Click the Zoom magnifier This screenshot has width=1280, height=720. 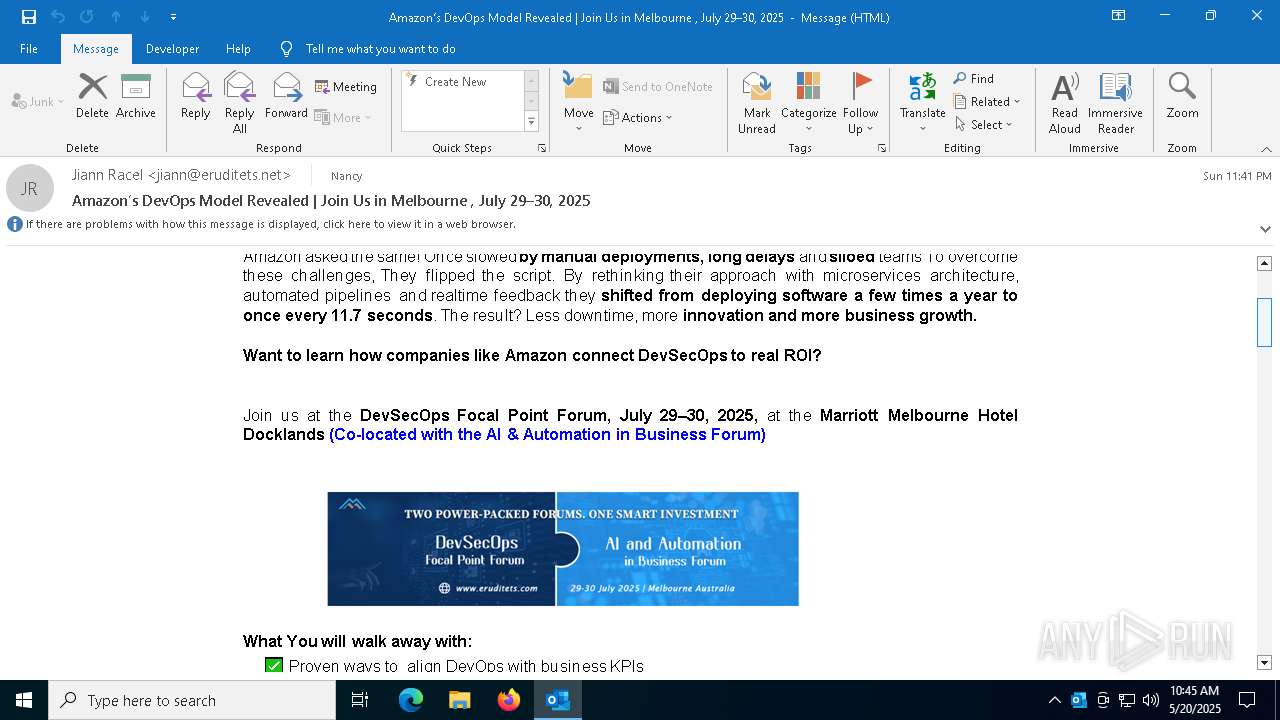pos(1182,96)
